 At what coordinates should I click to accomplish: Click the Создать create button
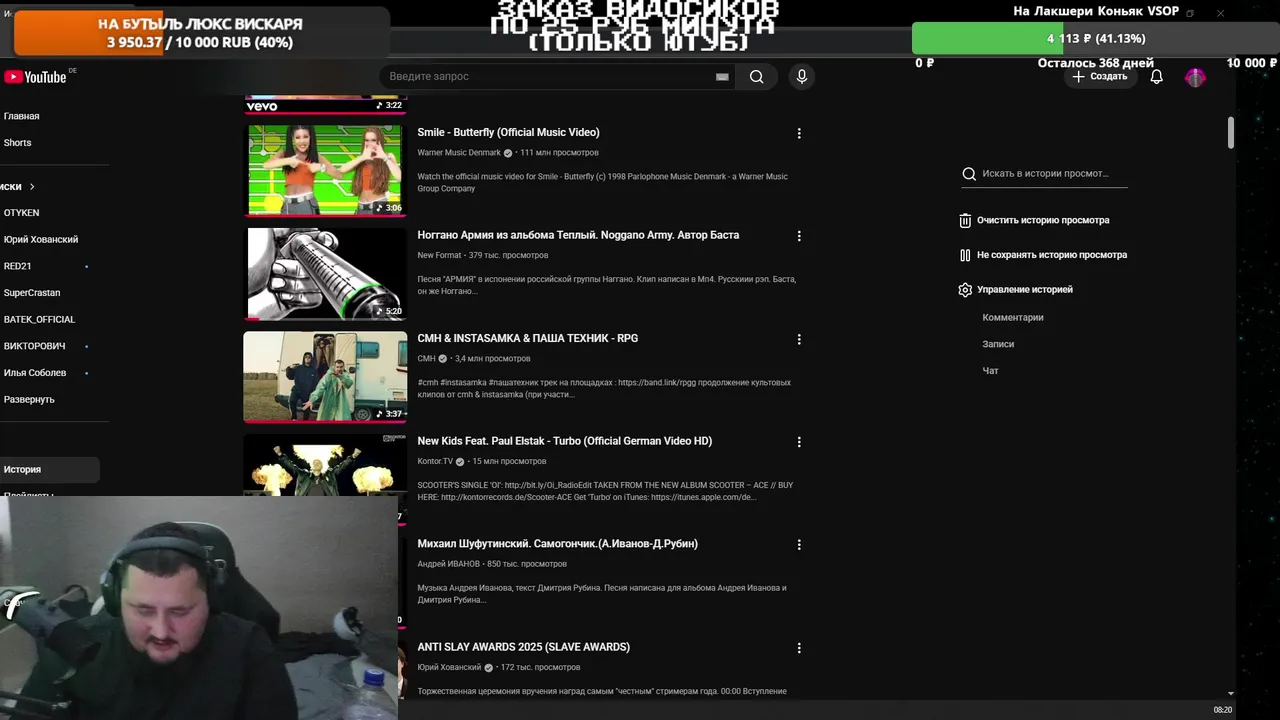click(x=1099, y=77)
